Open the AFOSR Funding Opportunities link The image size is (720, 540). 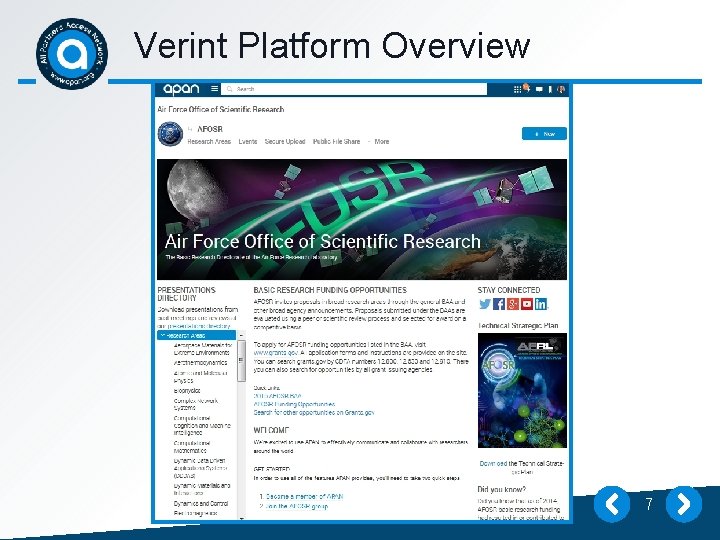(x=294, y=404)
